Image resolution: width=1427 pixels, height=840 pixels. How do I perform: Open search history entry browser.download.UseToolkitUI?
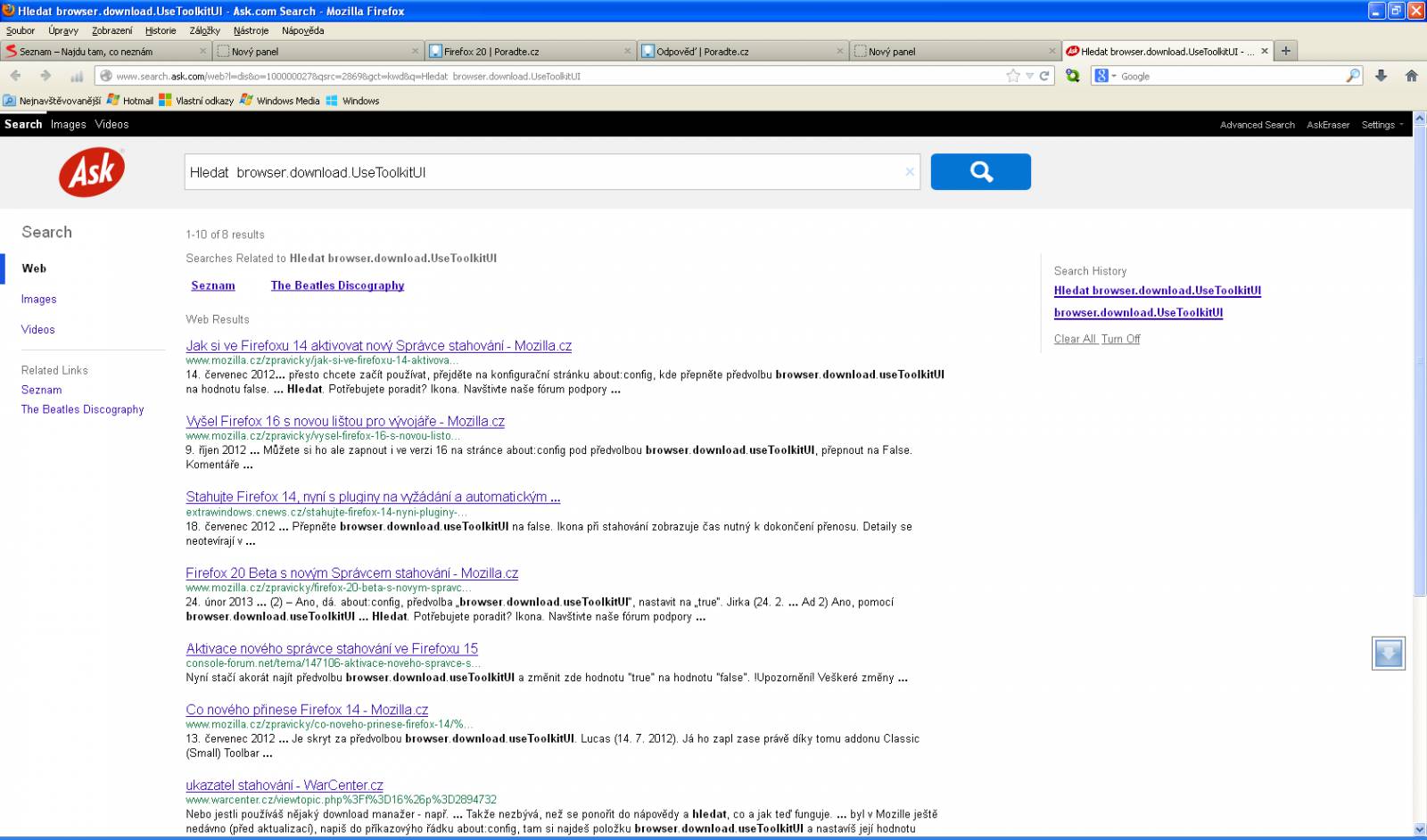click(1138, 313)
